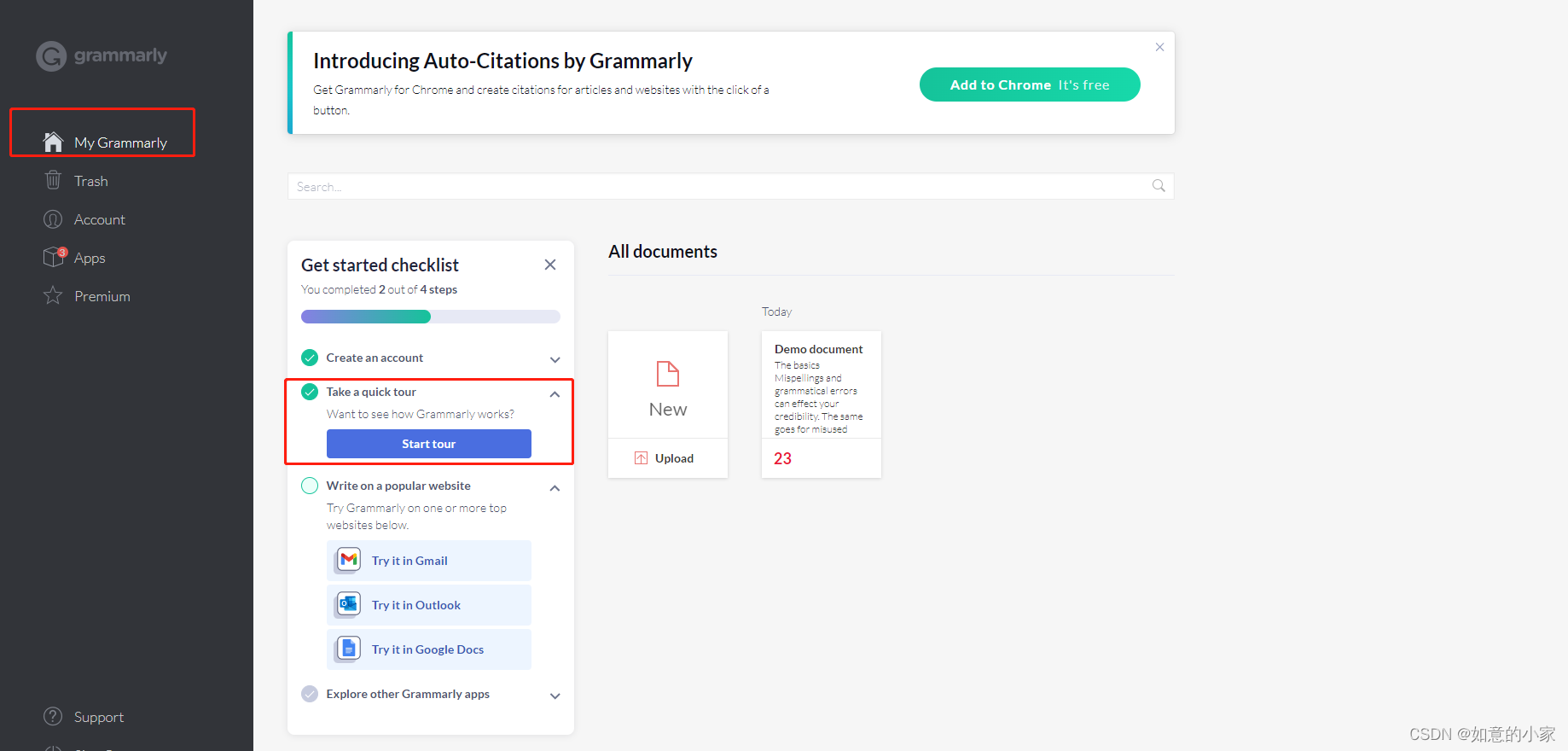The height and width of the screenshot is (751, 1568).
Task: Click the search magnifier icon
Action: pos(1159,186)
